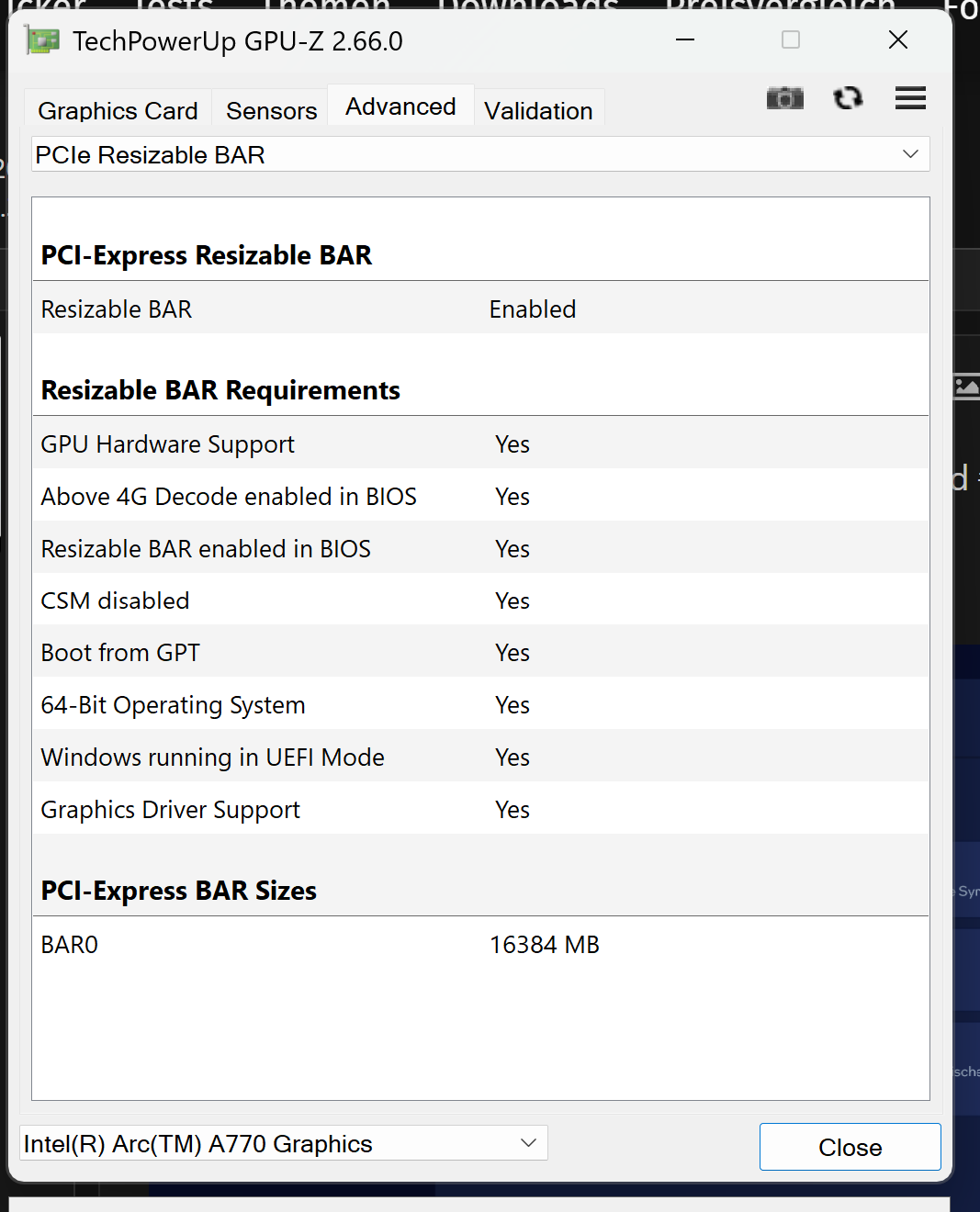Select the Resizable BAR Enabled row
This screenshot has height=1212, width=980.
[x=480, y=309]
